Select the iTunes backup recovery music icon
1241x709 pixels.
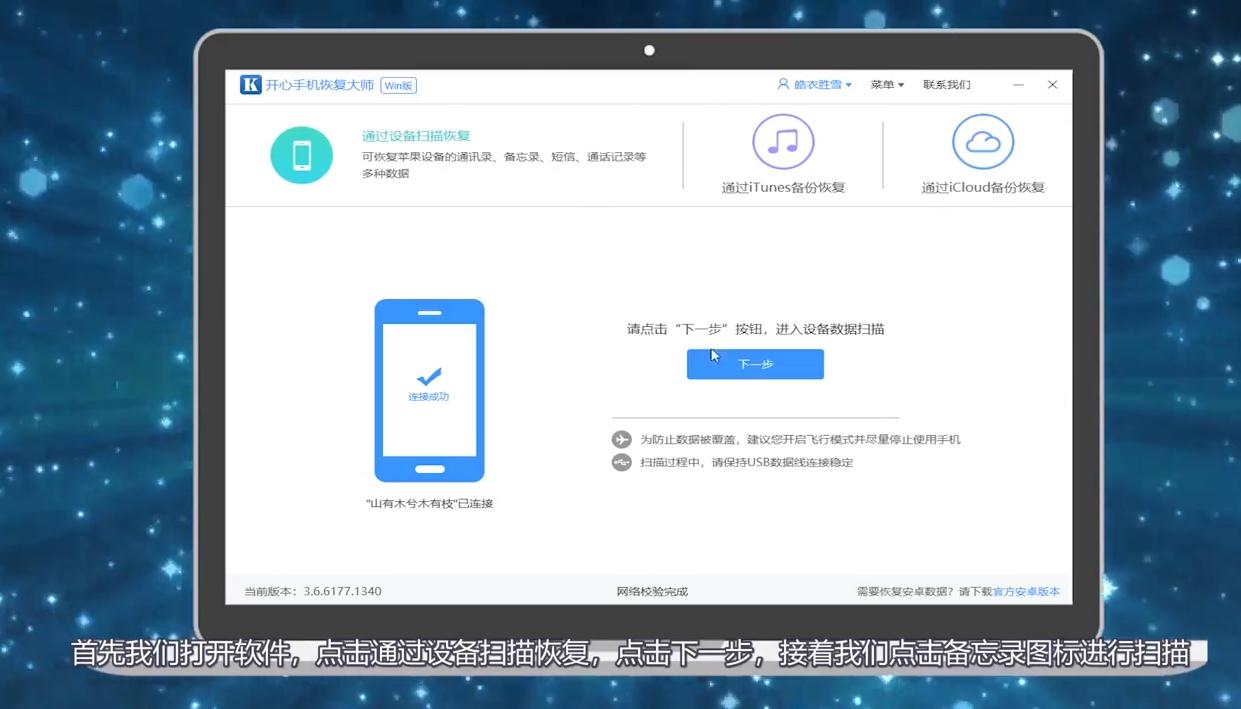(x=783, y=142)
